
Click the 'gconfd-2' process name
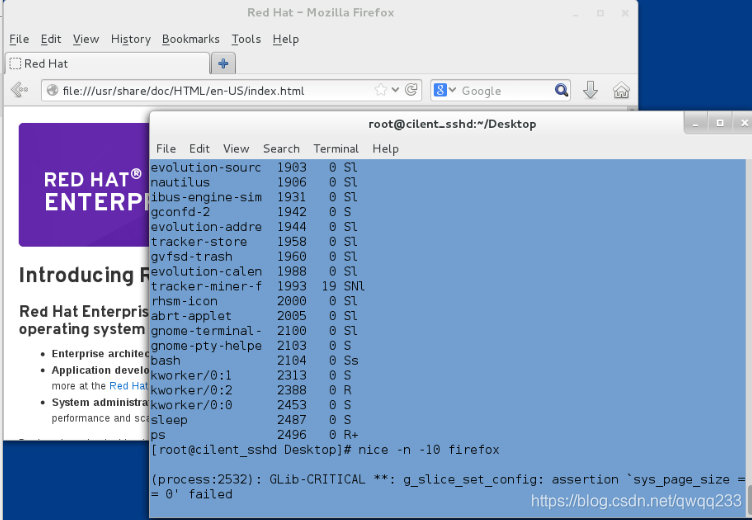coord(180,212)
